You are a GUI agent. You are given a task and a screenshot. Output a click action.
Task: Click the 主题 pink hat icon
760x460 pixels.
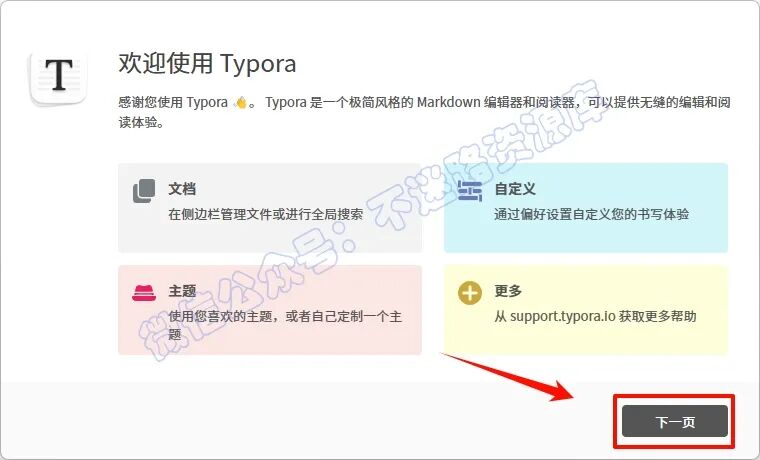[x=144, y=293]
